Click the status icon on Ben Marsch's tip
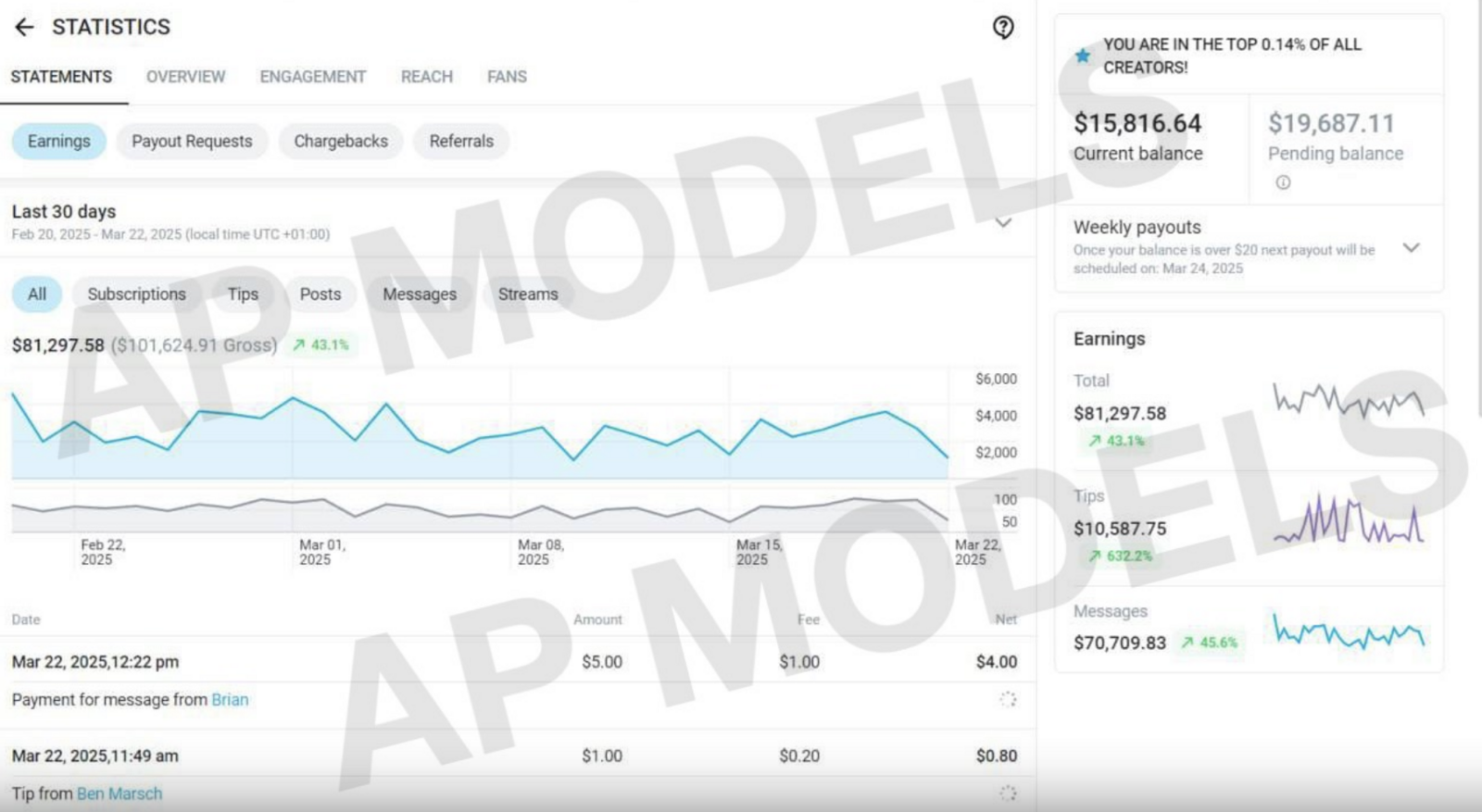1482x812 pixels. [1008, 793]
